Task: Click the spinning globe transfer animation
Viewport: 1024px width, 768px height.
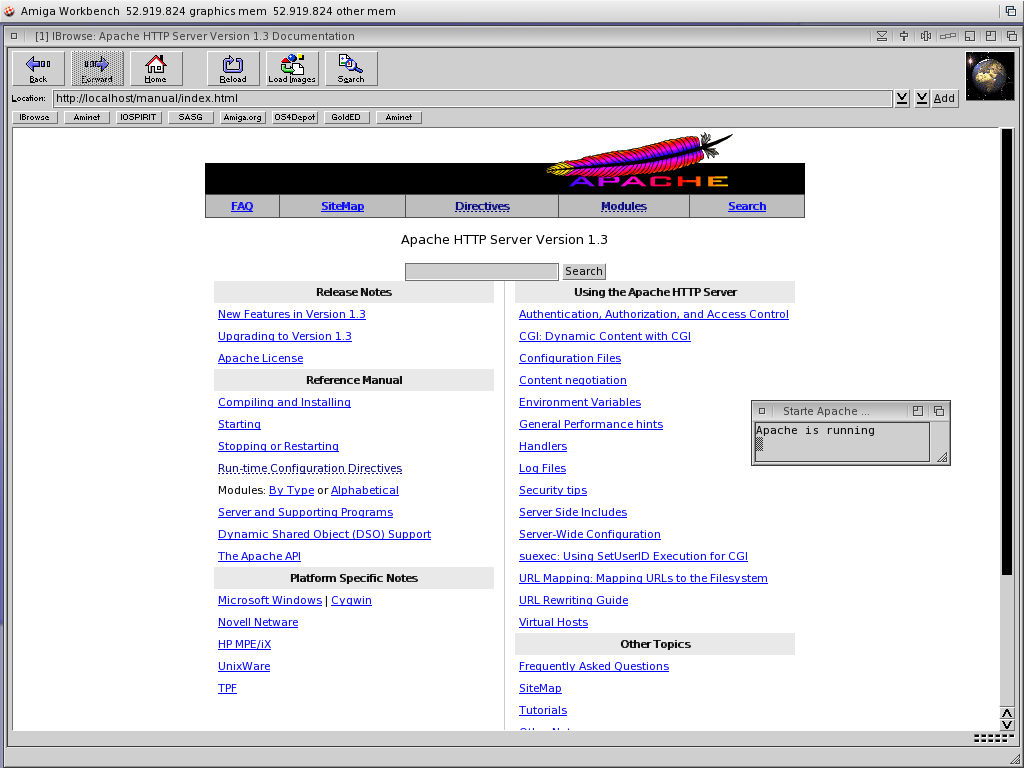Action: point(990,76)
